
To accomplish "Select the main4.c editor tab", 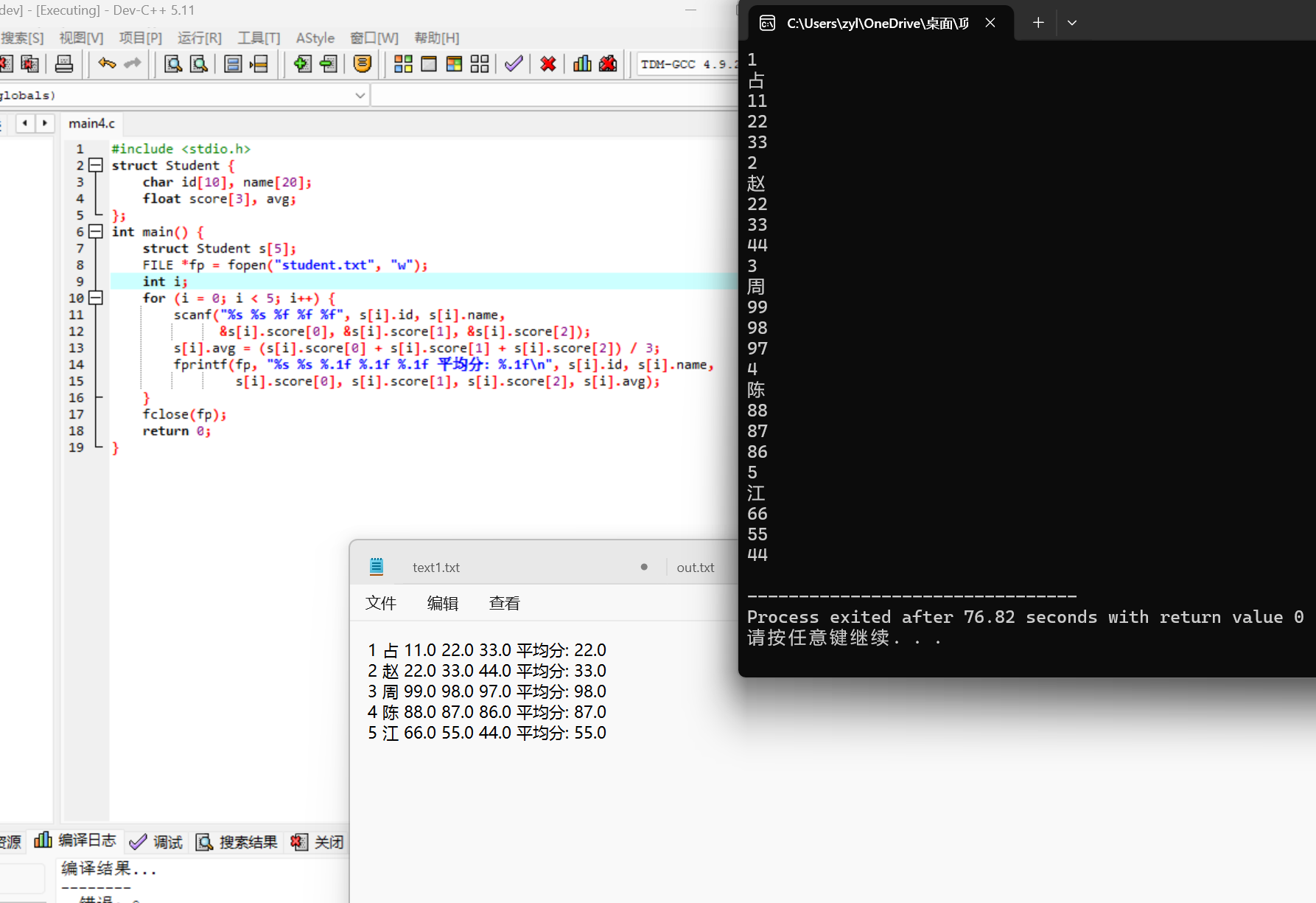I will click(x=92, y=123).
